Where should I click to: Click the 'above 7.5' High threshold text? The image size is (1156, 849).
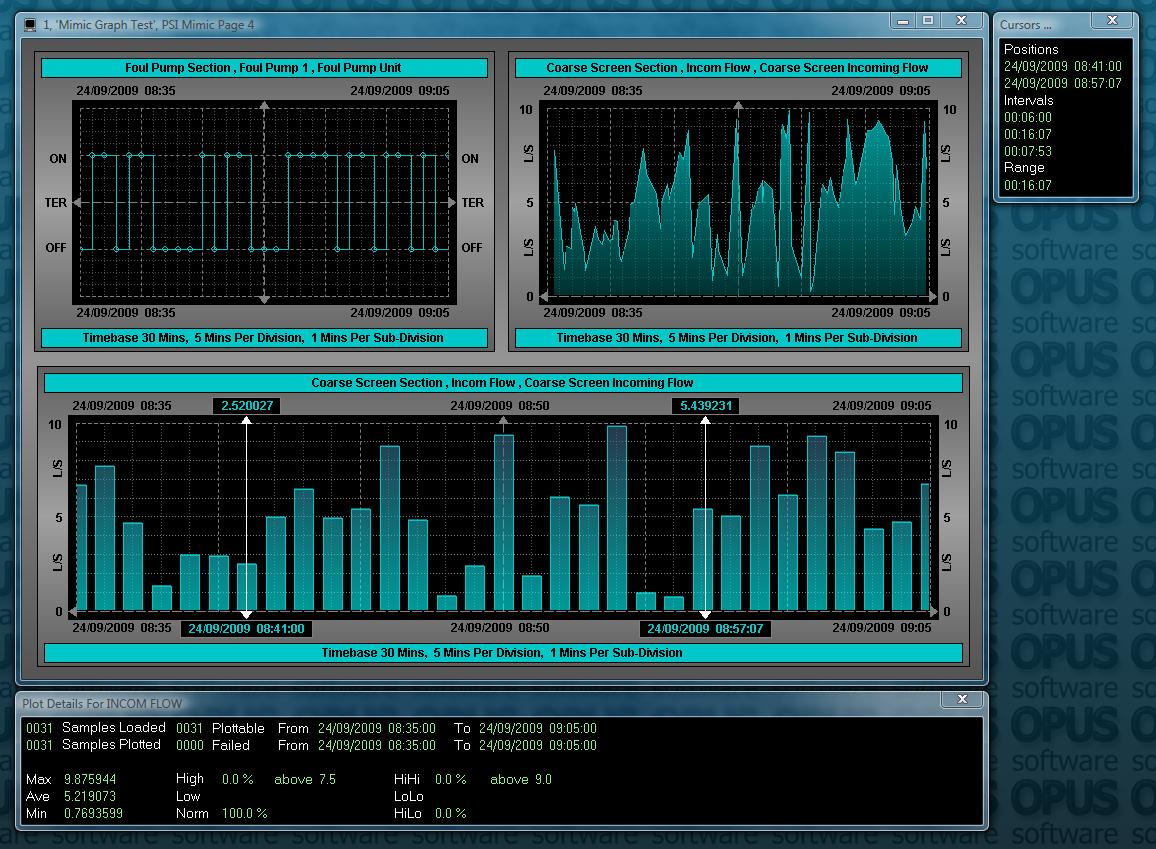304,779
